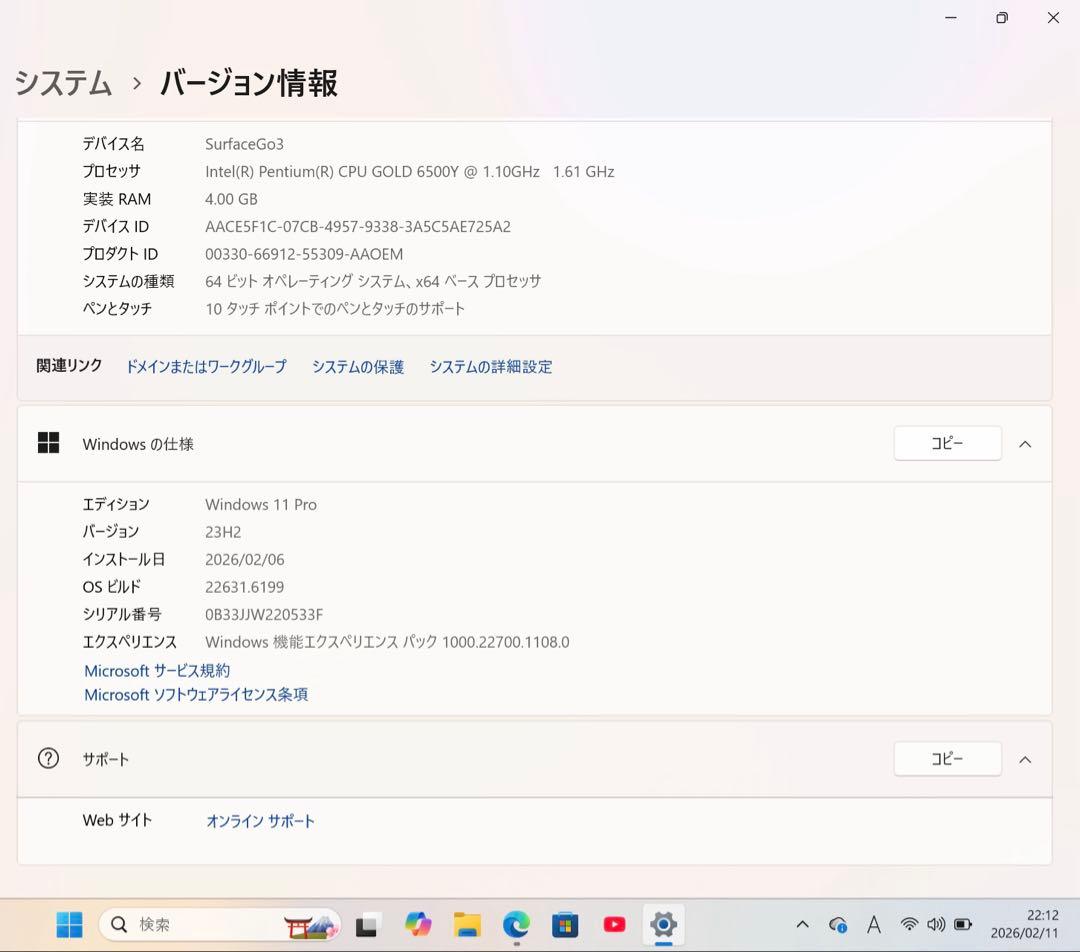Click edition value Windows 11 Pro
Image resolution: width=1080 pixels, height=952 pixels.
coord(261,504)
